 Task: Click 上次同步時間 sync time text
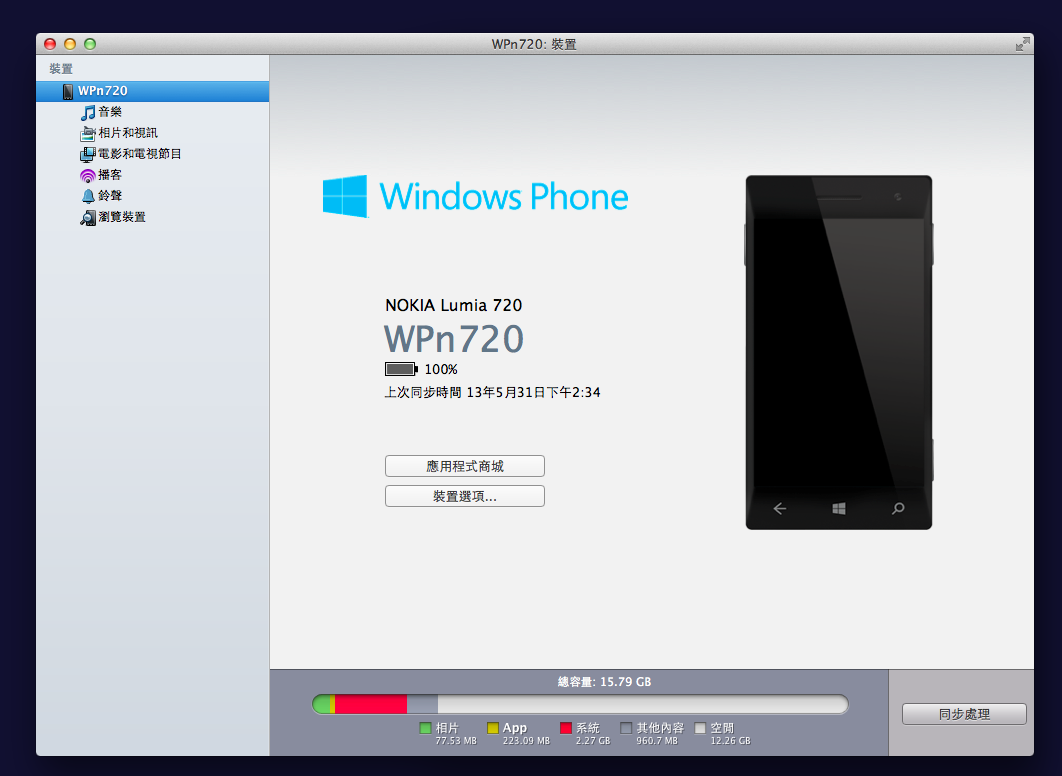tap(492, 392)
